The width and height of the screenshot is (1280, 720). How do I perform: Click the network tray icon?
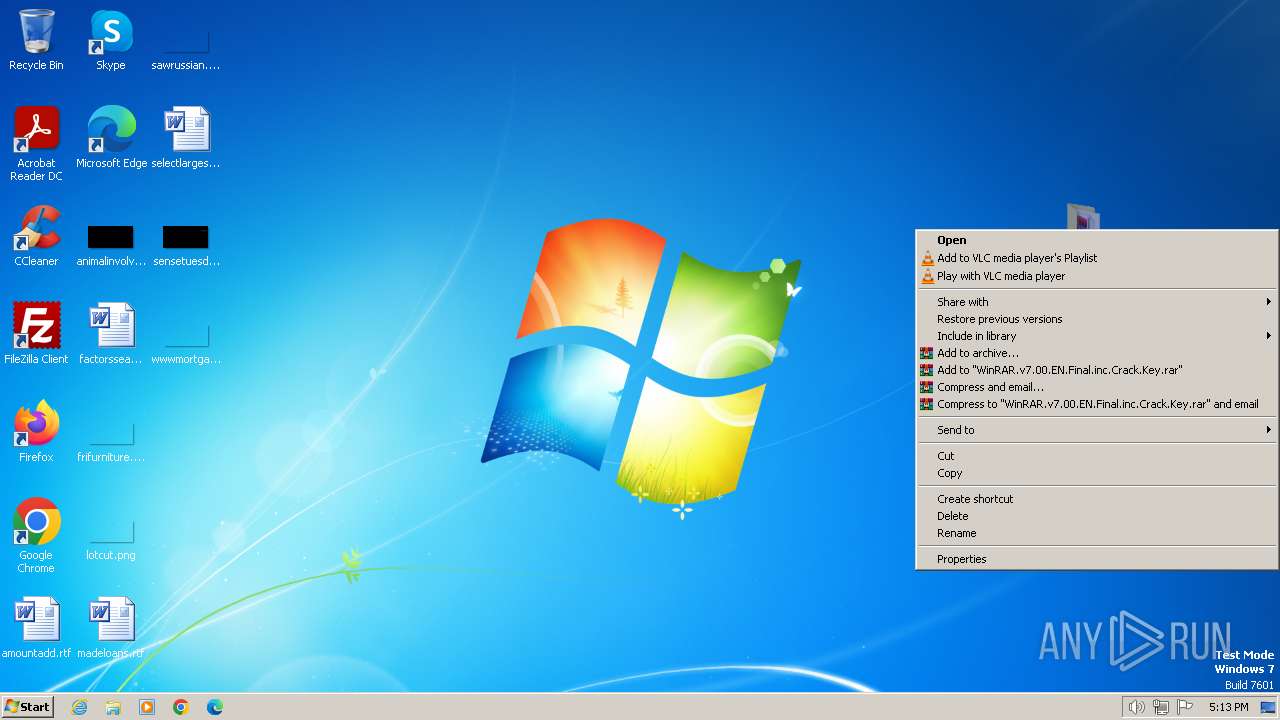1161,707
